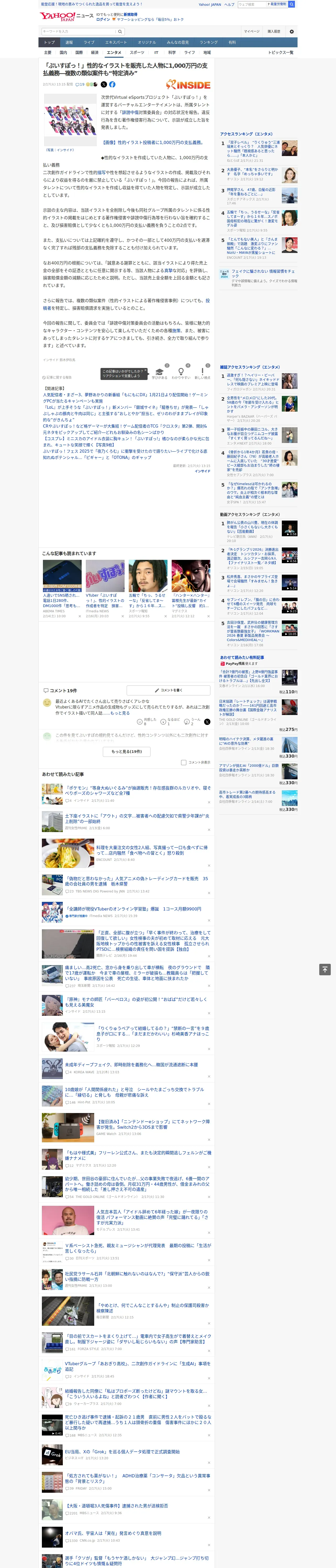This screenshot has width=336, height=1568.
Task: Open the 【画像】性的イラスト投稿者に1,000万円 link
Action: coord(153,142)
